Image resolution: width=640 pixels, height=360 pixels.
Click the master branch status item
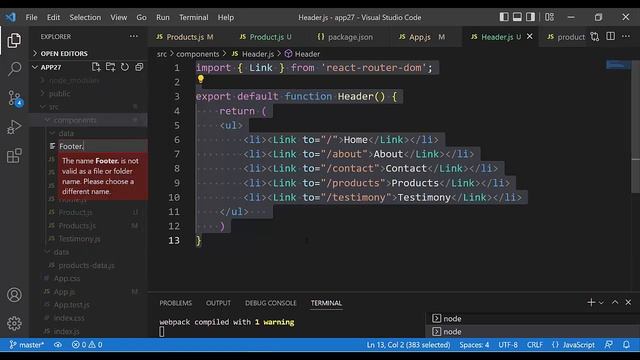click(x=27, y=345)
